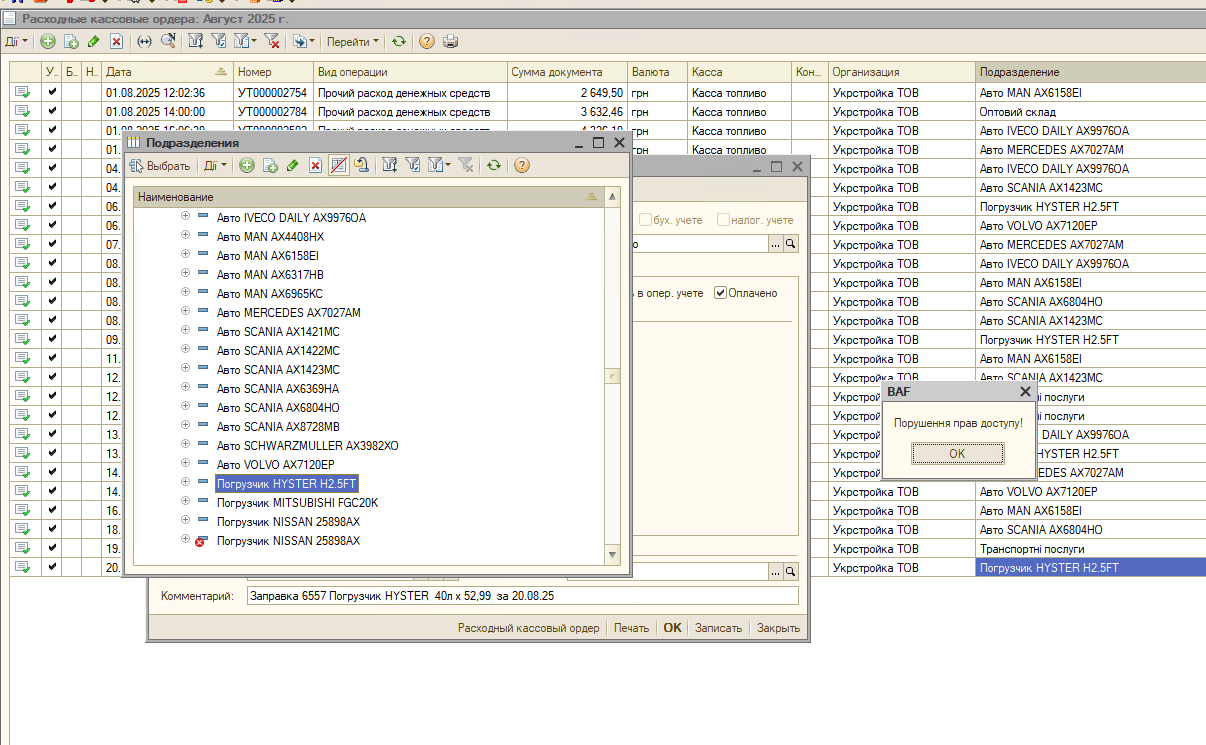Open the Дії menu in Подразделения window
Image resolution: width=1206 pixels, height=745 pixels.
coord(214,165)
